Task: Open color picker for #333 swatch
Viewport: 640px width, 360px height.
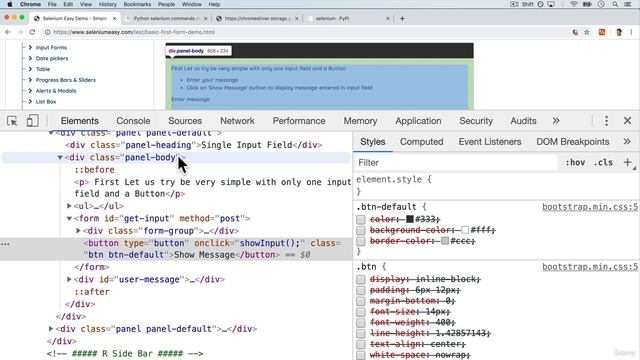Action: click(x=410, y=219)
